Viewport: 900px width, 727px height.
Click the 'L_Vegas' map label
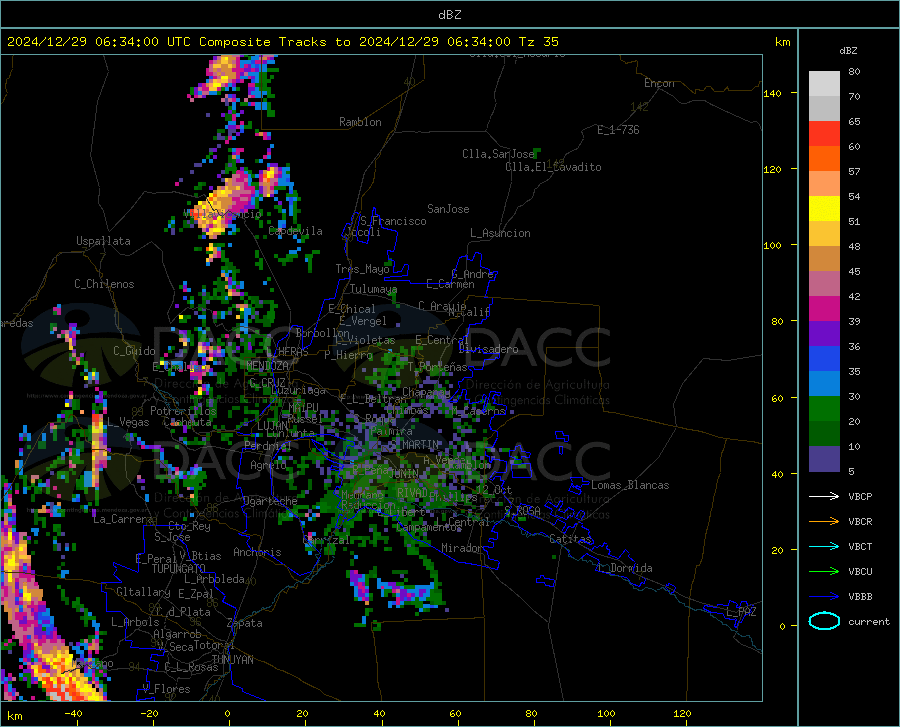(128, 422)
